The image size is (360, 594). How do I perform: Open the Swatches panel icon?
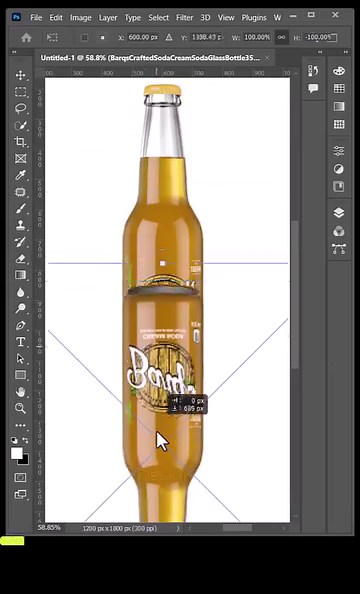tap(339, 89)
